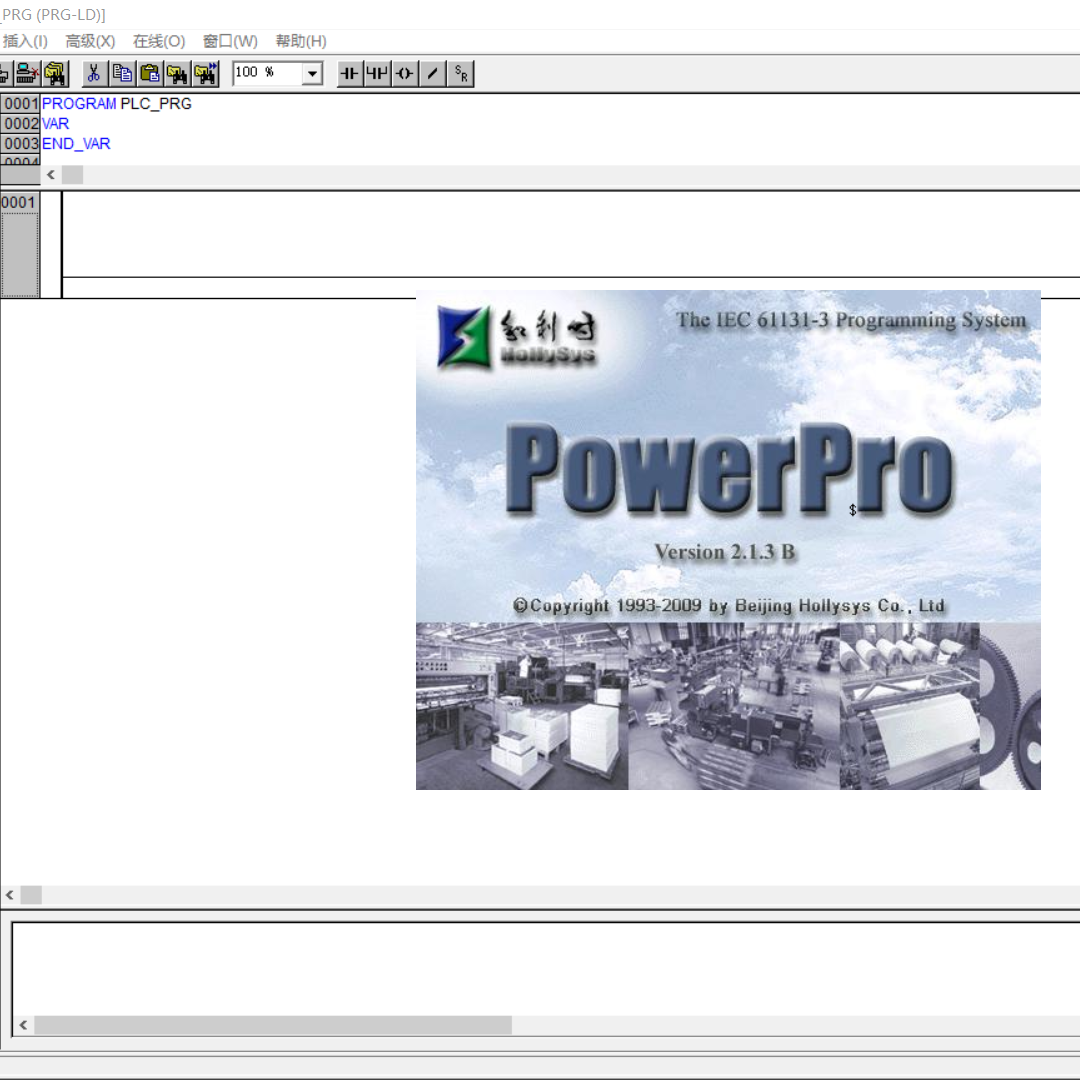
Task: Run Find Next with the binoculars-arrow icon
Action: coord(206,73)
